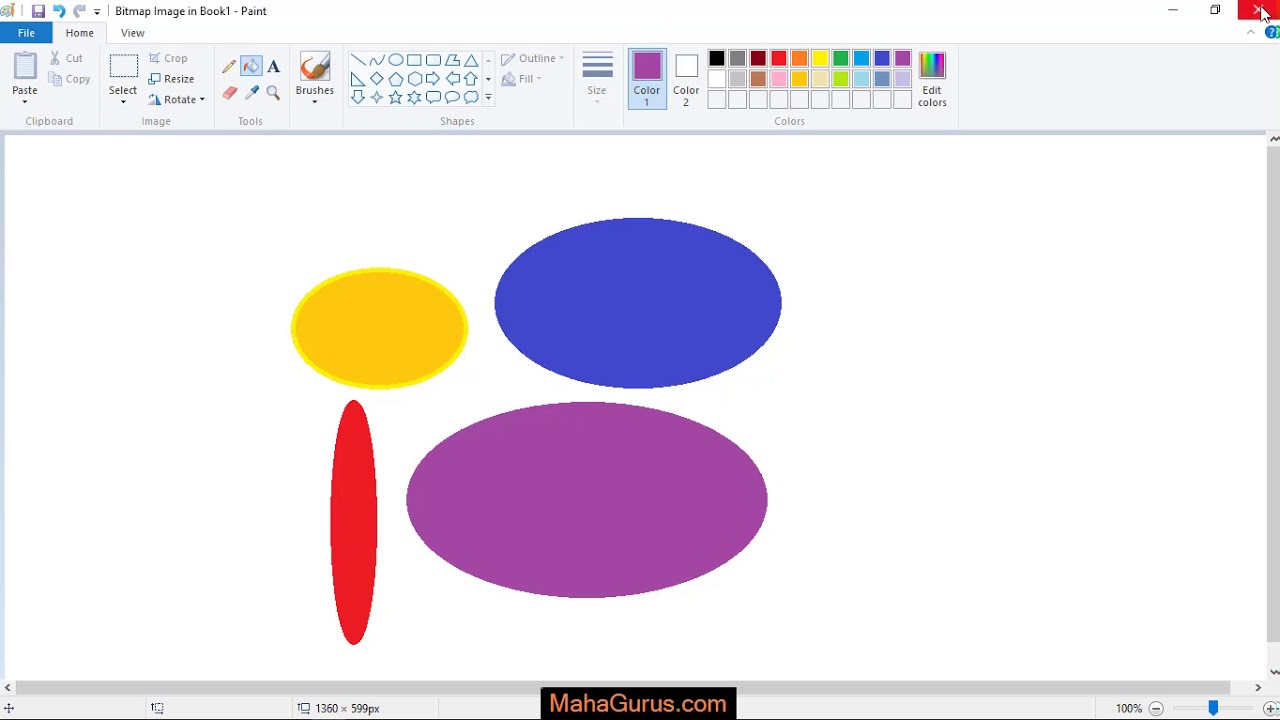The width and height of the screenshot is (1280, 720).
Task: Choose the Rounded rectangle shape
Action: pyautogui.click(x=433, y=60)
